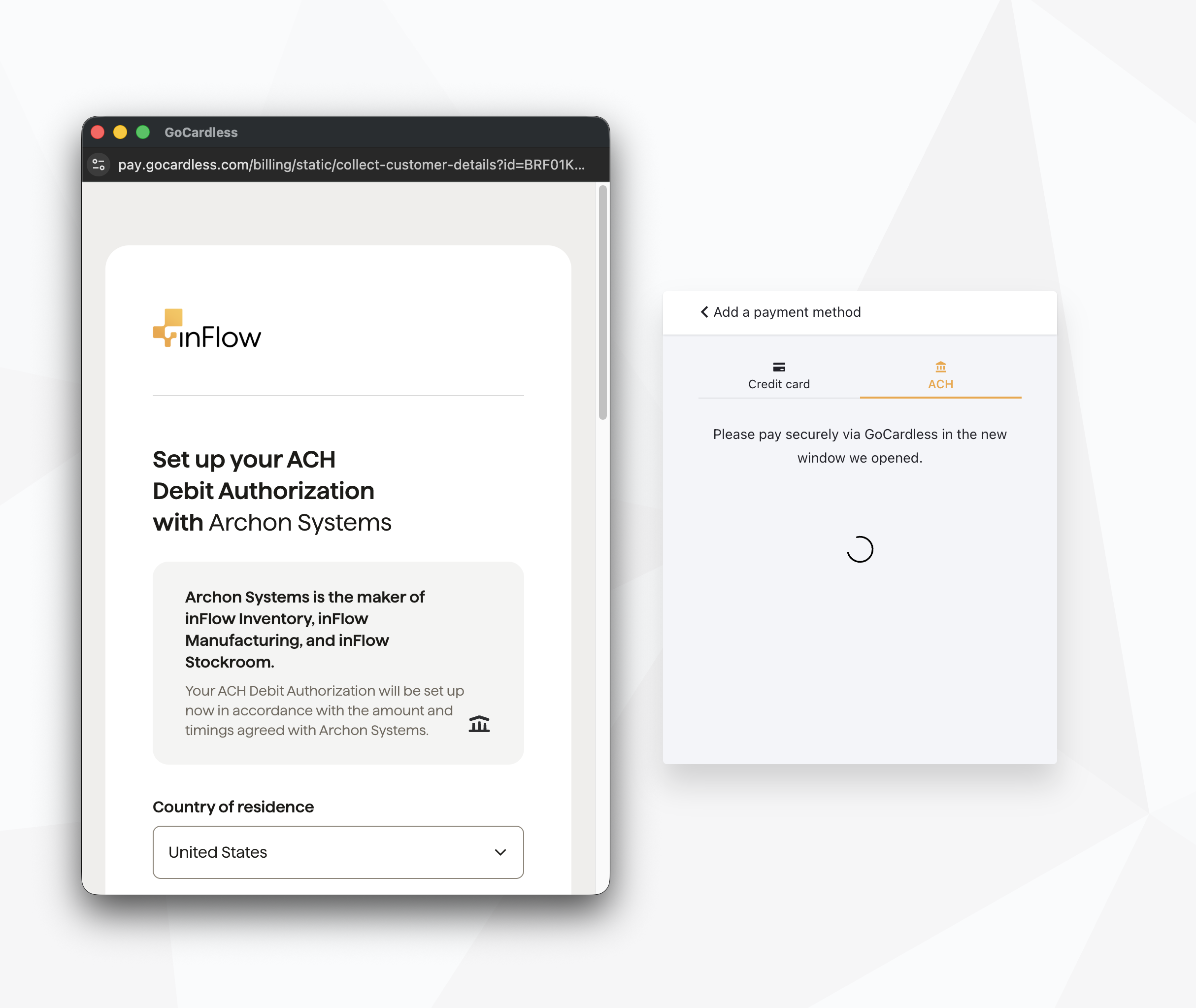Click the GoCardless window title
This screenshot has width=1196, height=1008.
(x=201, y=133)
